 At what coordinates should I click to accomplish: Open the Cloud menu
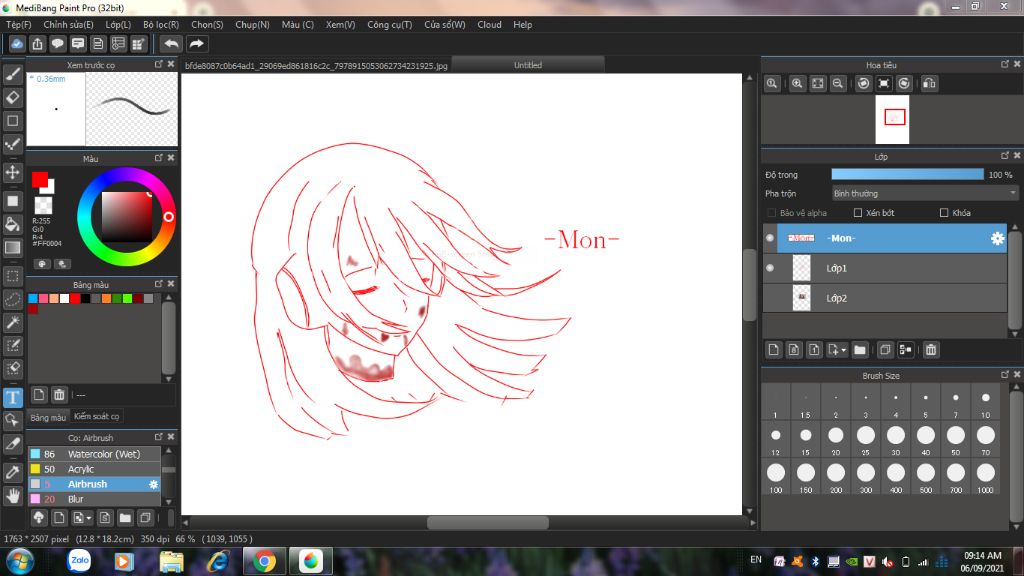tap(489, 24)
